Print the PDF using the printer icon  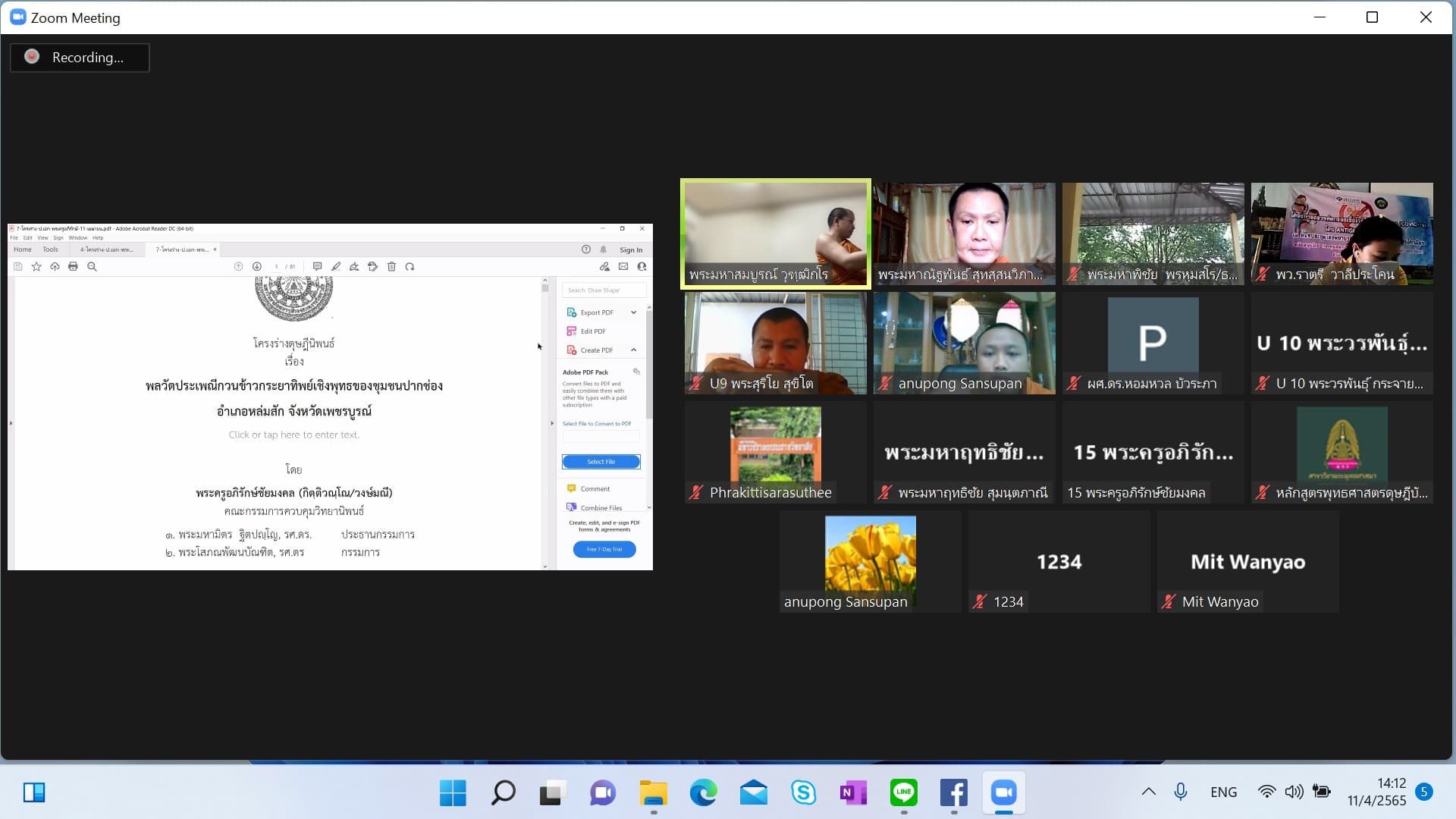tap(73, 267)
